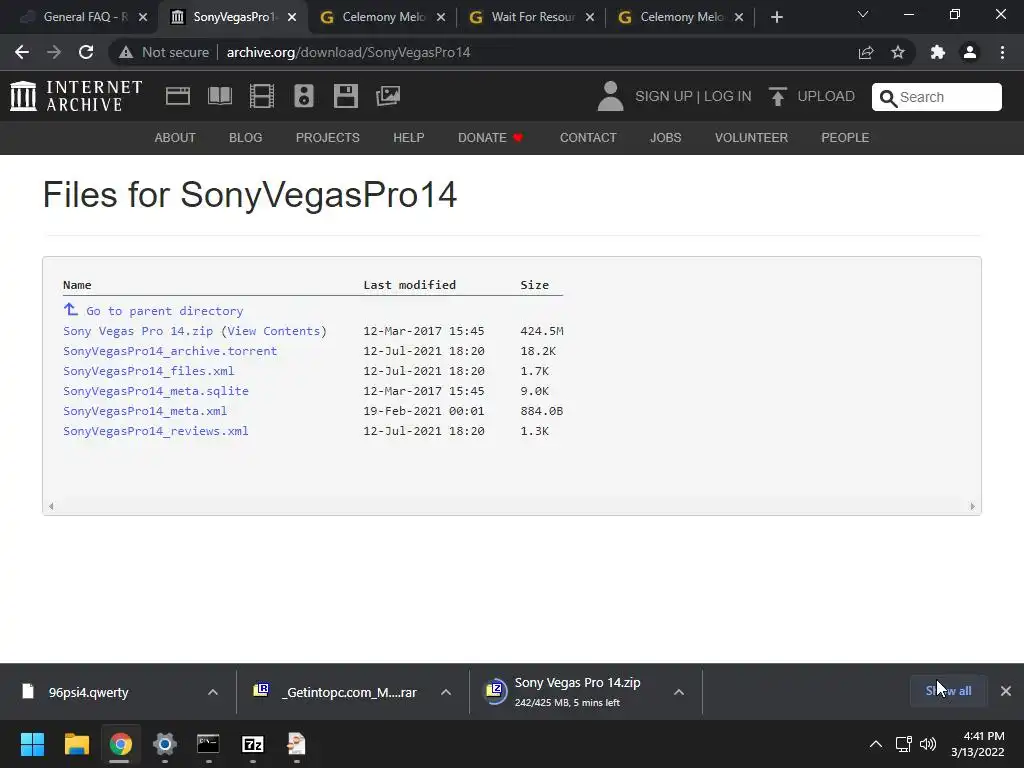
Task: Click the volume icon in system tray
Action: [927, 744]
